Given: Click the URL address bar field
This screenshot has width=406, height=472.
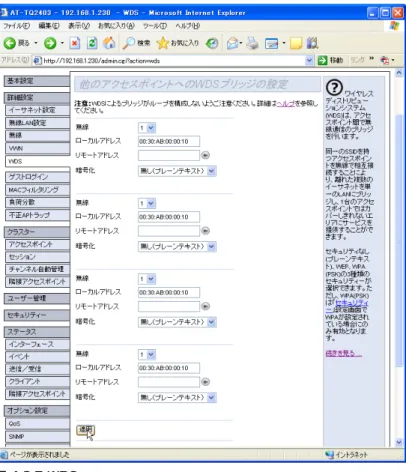Looking at the screenshot, I should (173, 61).
